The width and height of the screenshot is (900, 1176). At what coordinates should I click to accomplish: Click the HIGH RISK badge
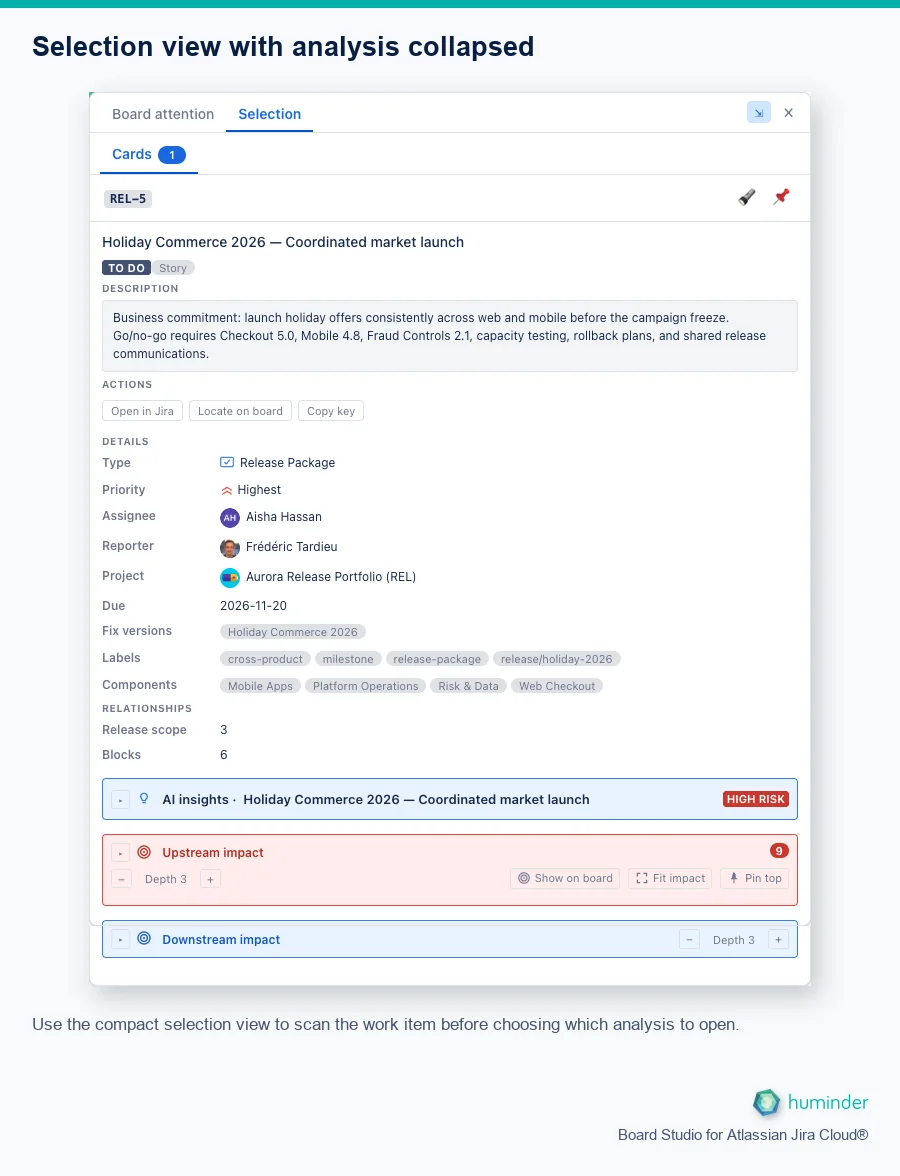[755, 800]
